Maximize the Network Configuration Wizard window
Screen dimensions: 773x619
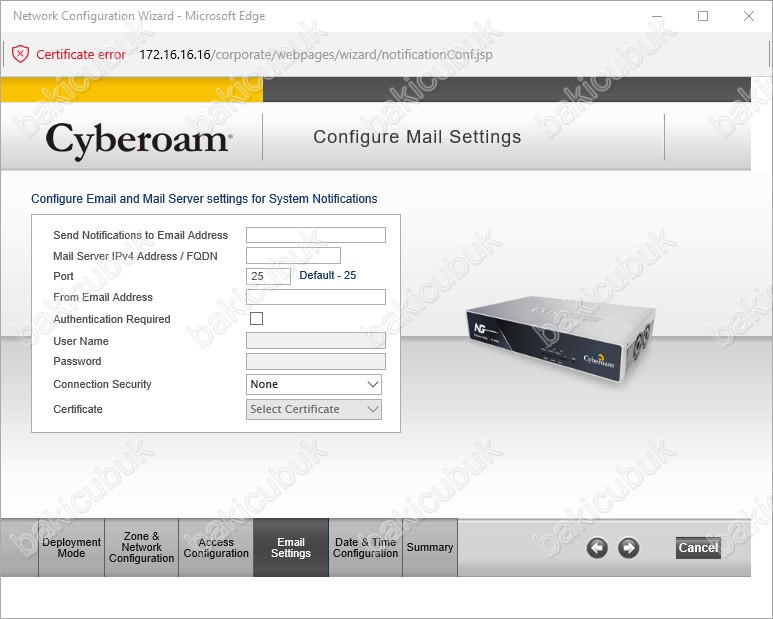703,16
